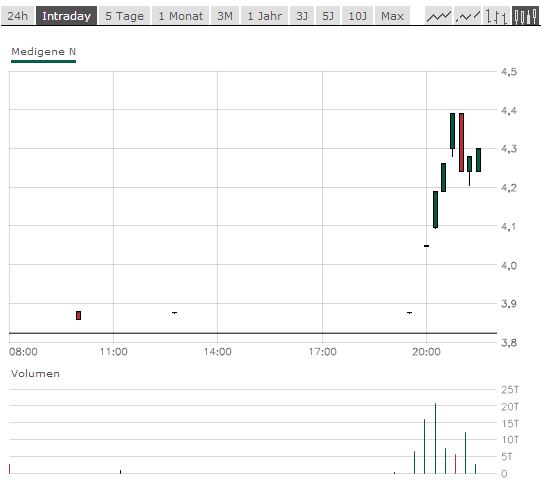Click the Volumen section label
This screenshot has height=481, width=546.
(x=35, y=374)
